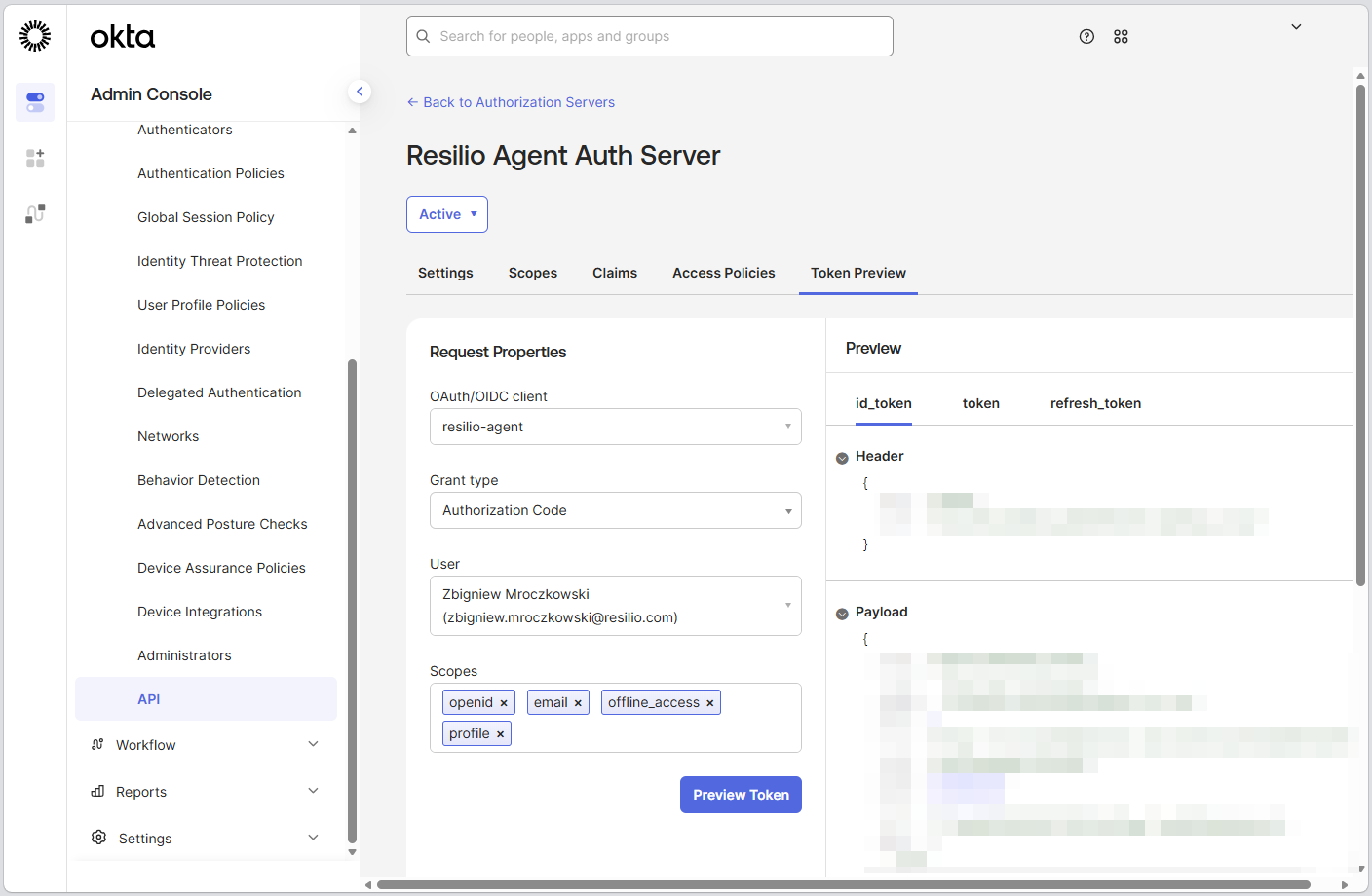
Task: Click the horizontal scrollbar at the bottom
Action: tap(844, 885)
